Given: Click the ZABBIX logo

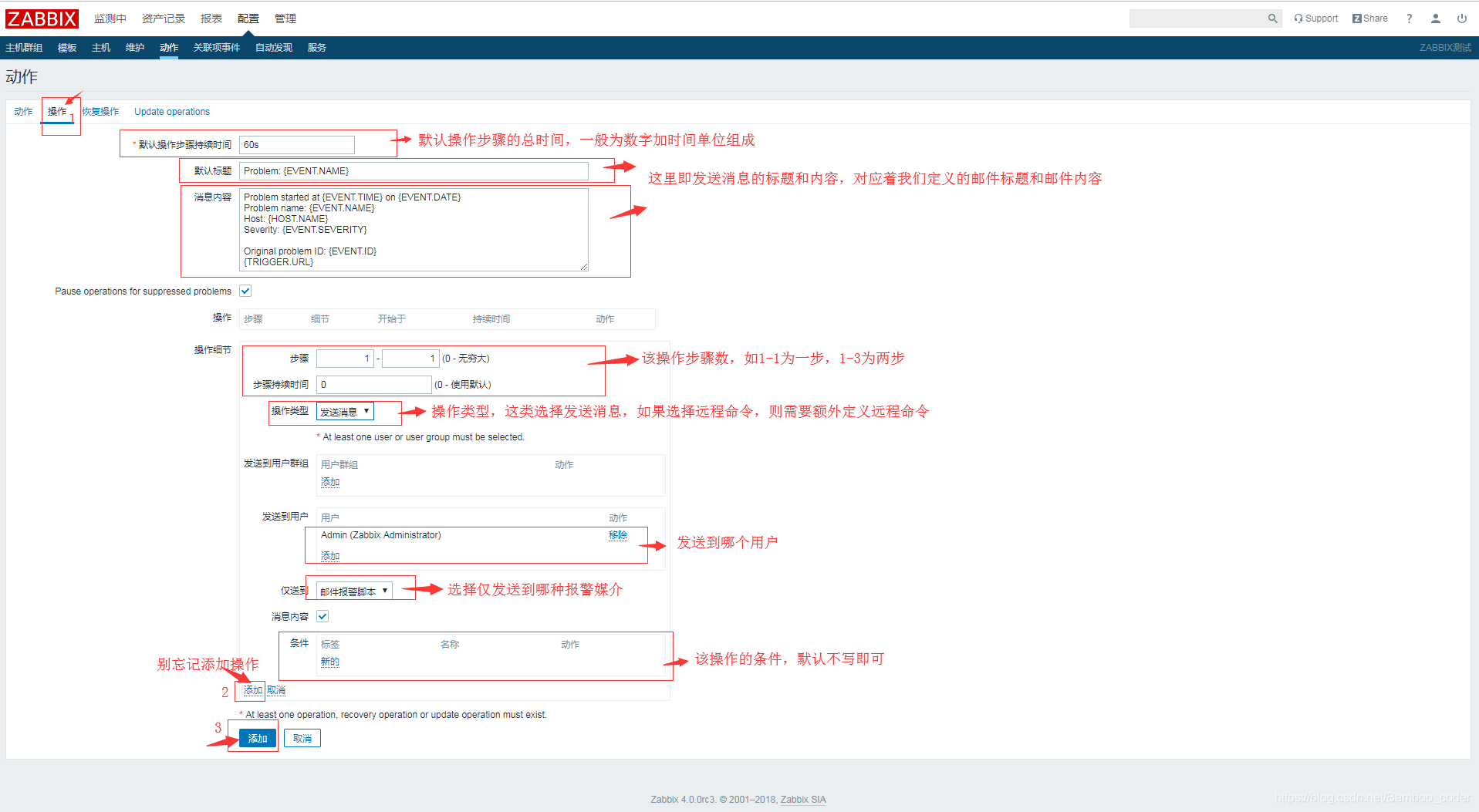Looking at the screenshot, I should pos(42,19).
